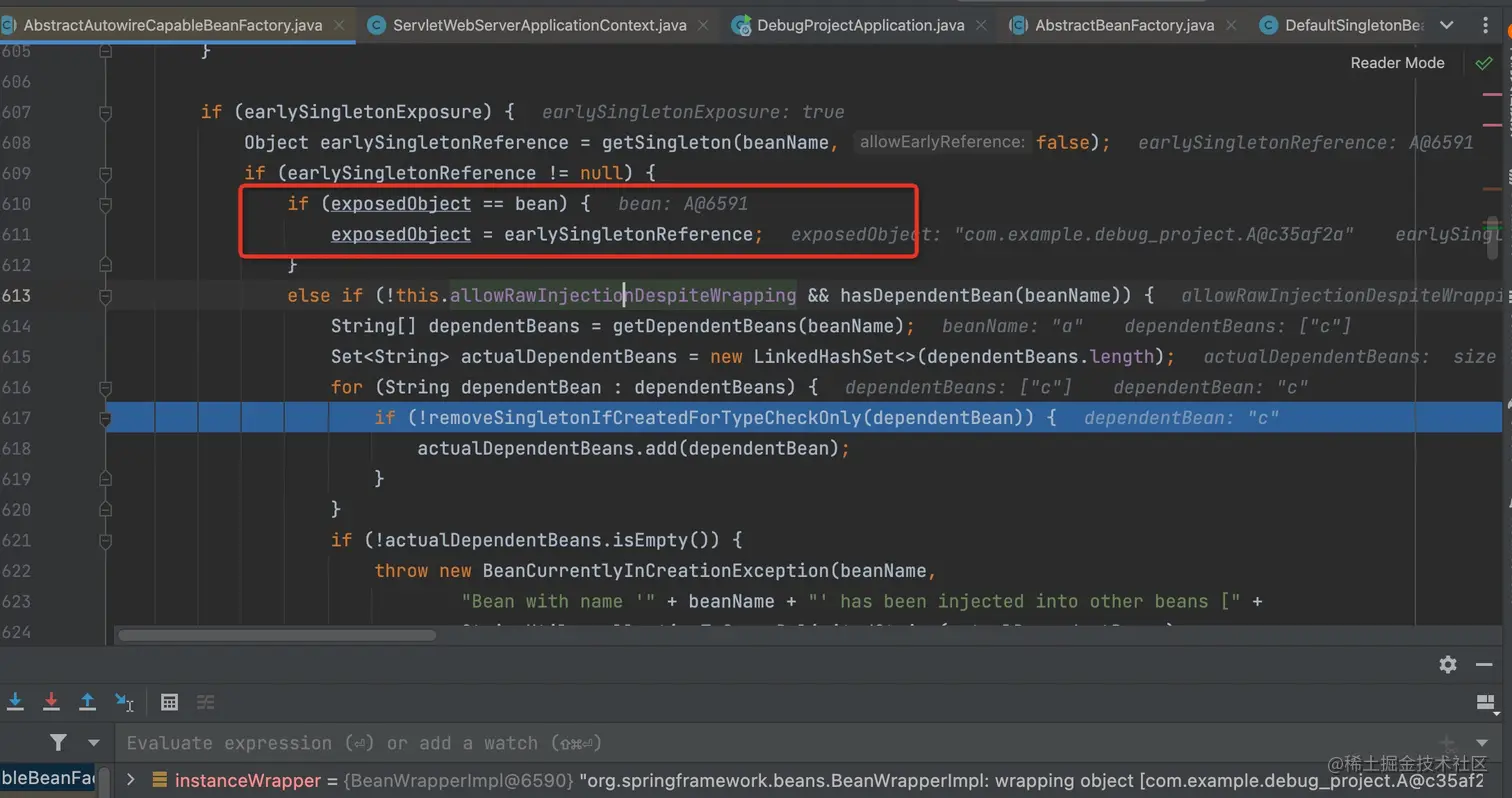
Task: Click line number 610 in gutter
Action: [16, 204]
